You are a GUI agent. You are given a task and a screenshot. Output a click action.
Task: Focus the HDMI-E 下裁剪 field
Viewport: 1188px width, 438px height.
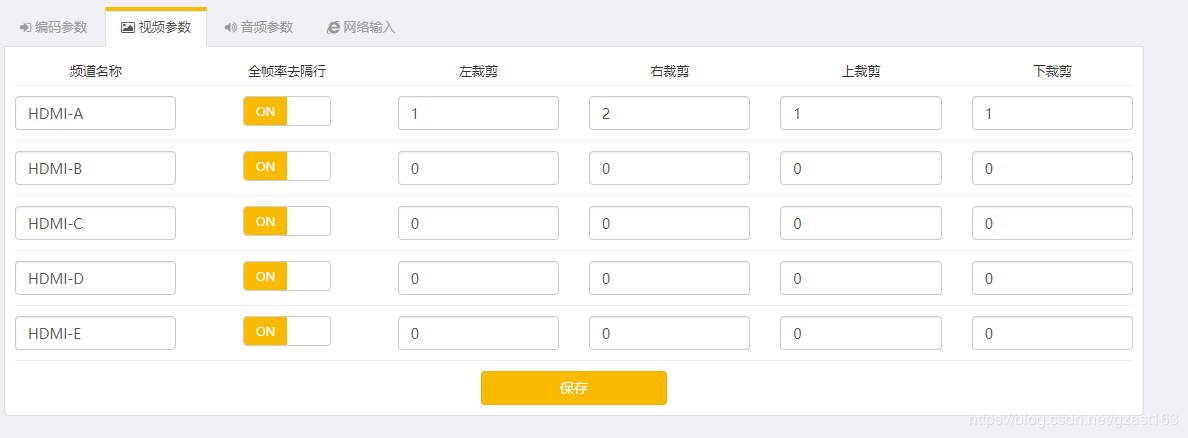(x=1052, y=333)
